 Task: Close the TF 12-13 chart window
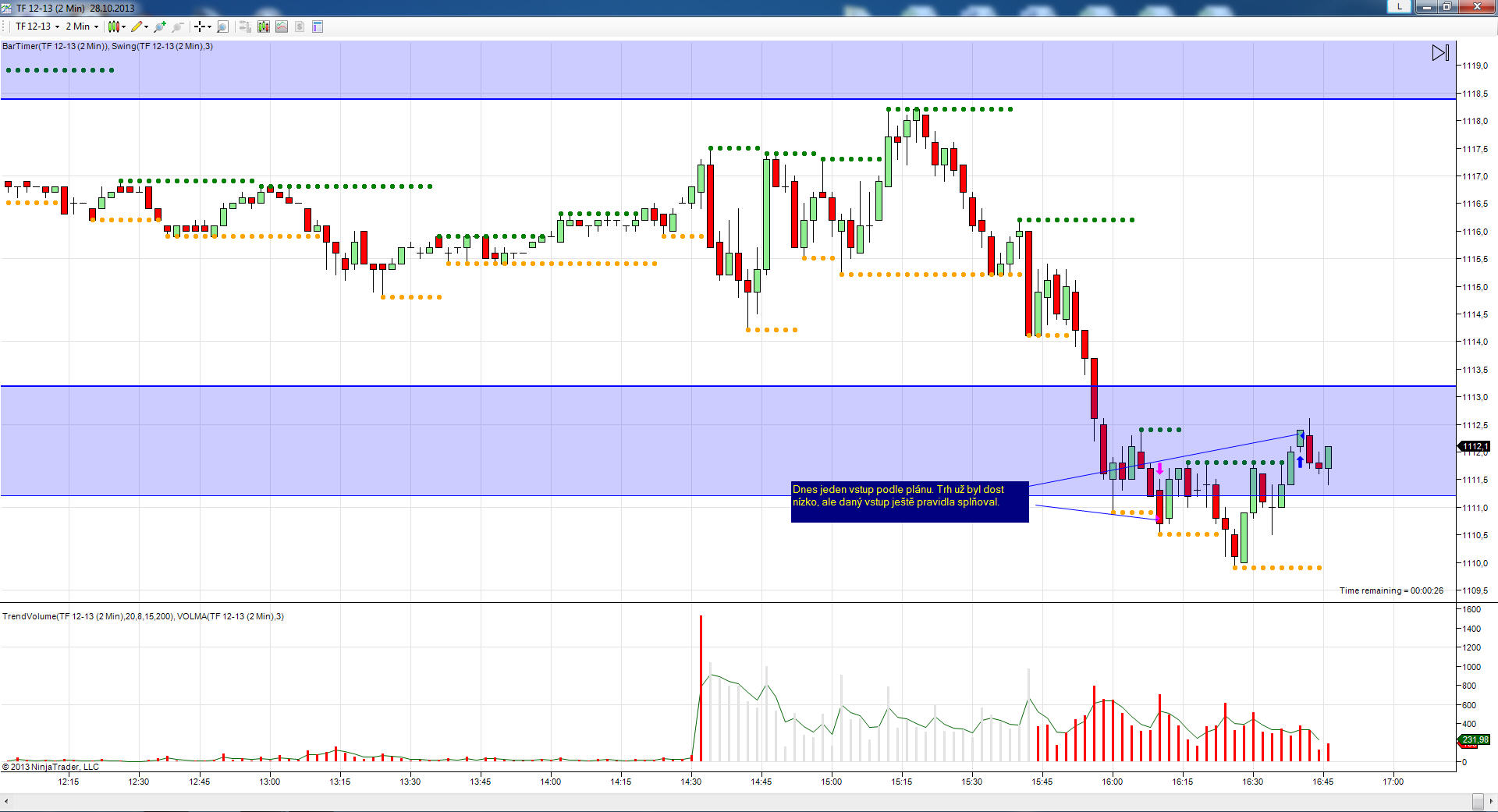tap(1477, 7)
